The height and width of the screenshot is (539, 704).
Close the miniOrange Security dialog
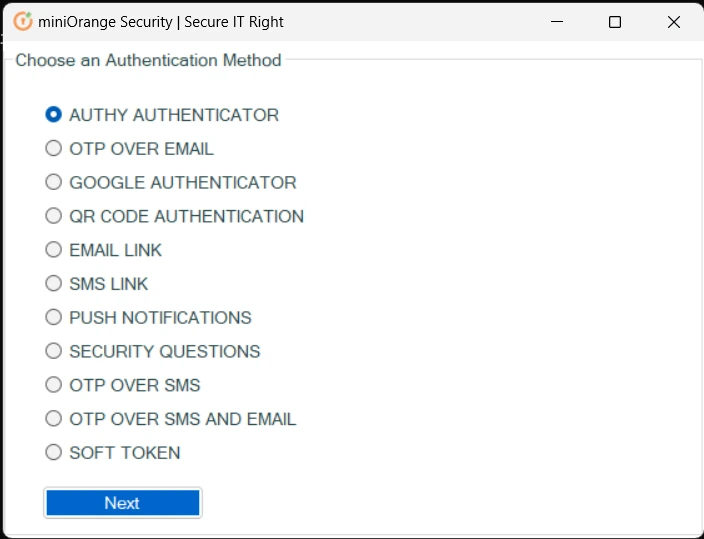(x=673, y=22)
